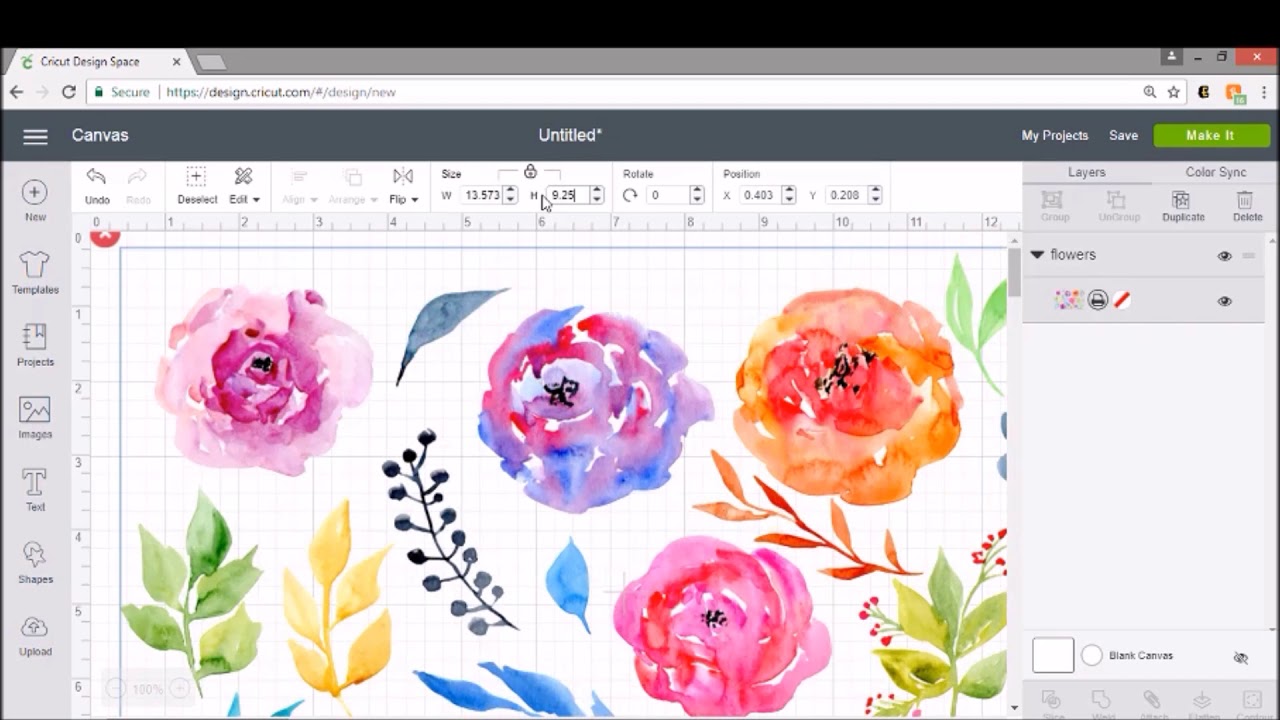Click the UnGroup layers icon
This screenshot has width=1280, height=720.
tap(1118, 206)
